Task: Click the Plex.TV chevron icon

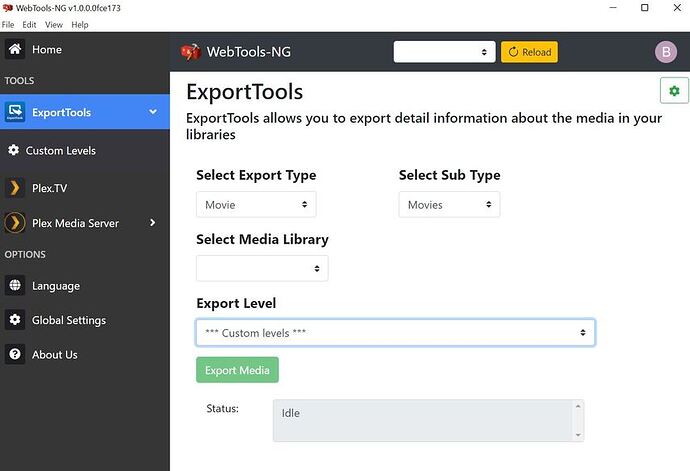Action: (15, 188)
